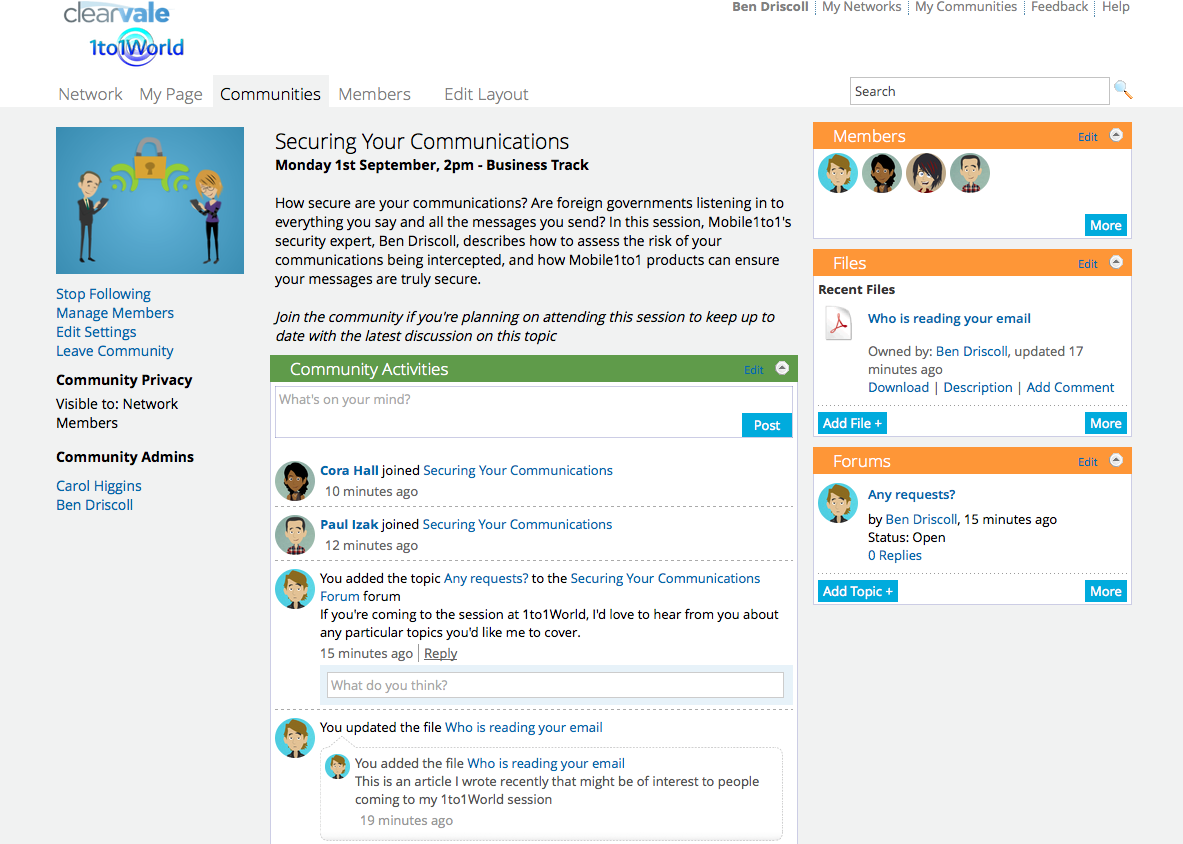Click the clearvale 1to1World logo
Viewport: 1183px width, 844px height.
[124, 34]
